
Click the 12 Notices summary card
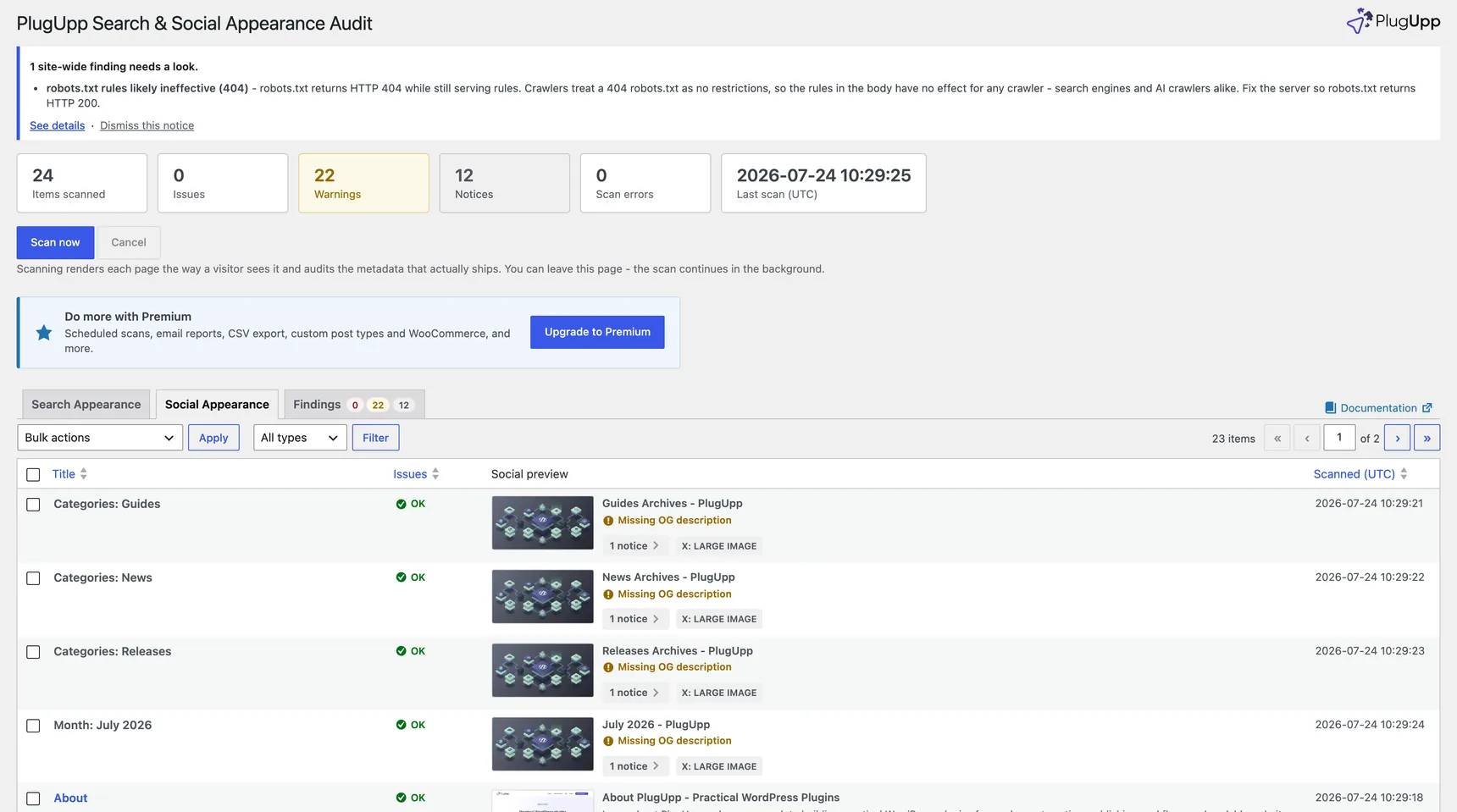[x=505, y=183]
